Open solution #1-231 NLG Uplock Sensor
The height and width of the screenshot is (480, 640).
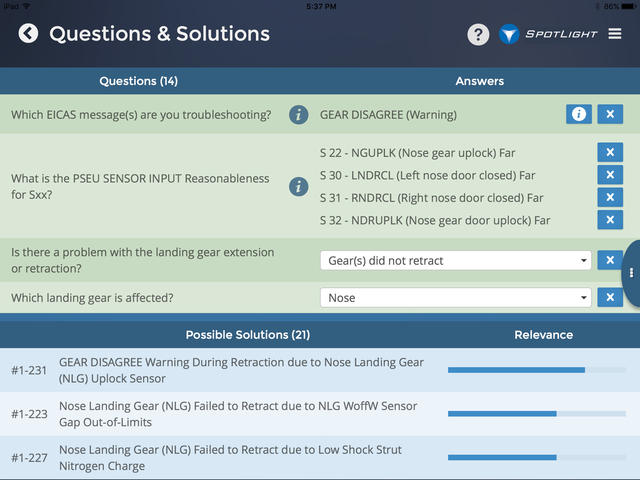[x=320, y=370]
